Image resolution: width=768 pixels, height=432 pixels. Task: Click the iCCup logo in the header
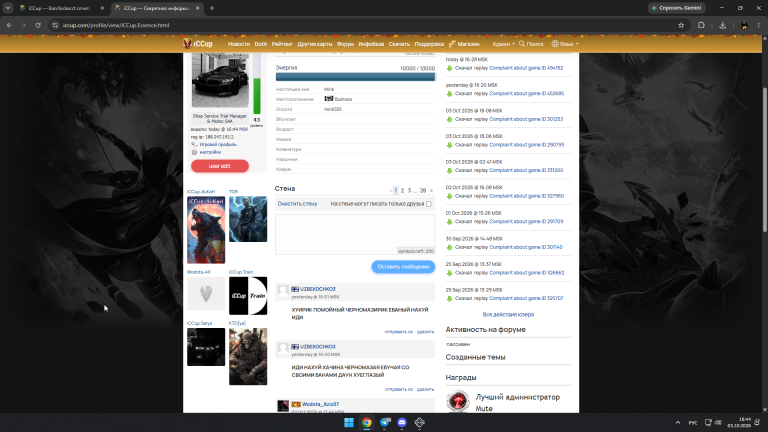click(198, 44)
